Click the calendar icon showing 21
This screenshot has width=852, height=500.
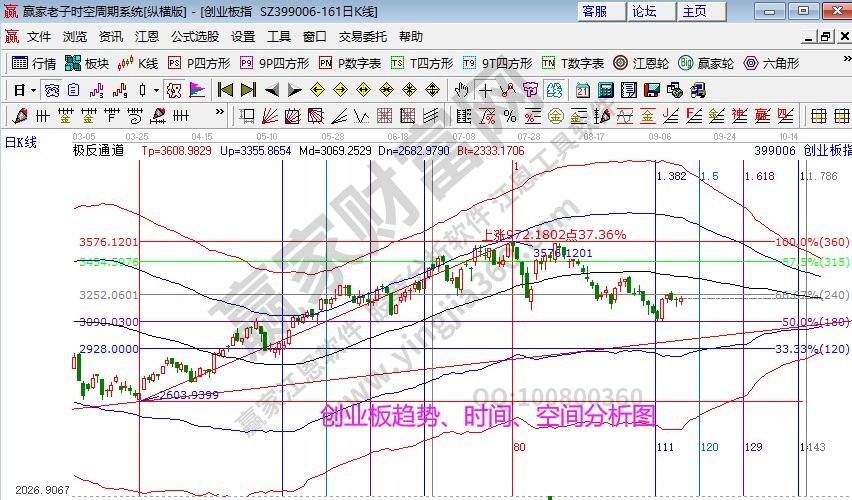pos(582,89)
